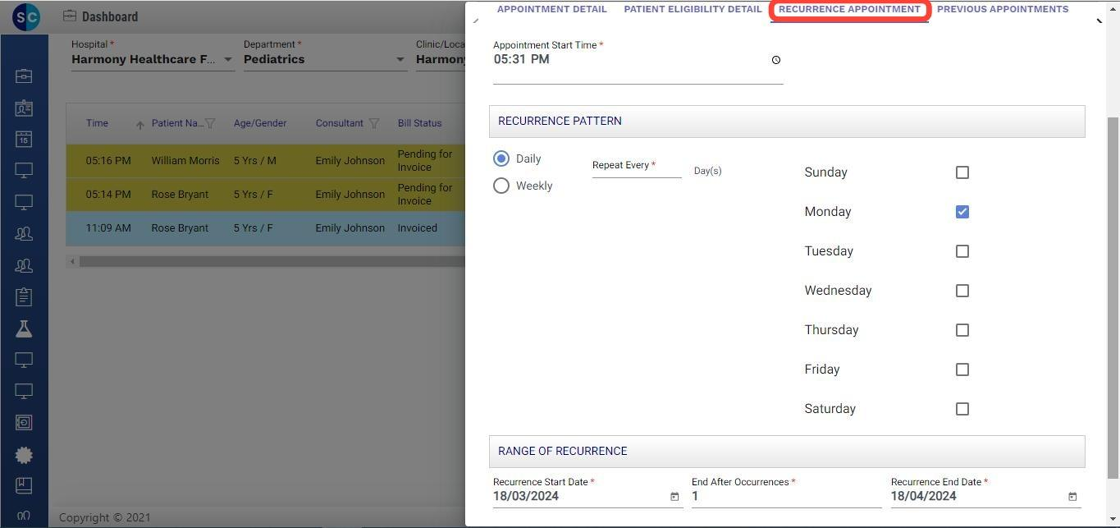1120x528 pixels.
Task: Open the briefcase icon in the left sidebar
Action: click(x=24, y=76)
